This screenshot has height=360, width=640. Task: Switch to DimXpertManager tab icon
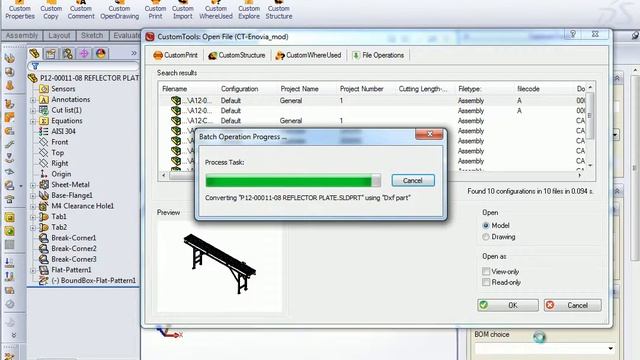(x=84, y=53)
